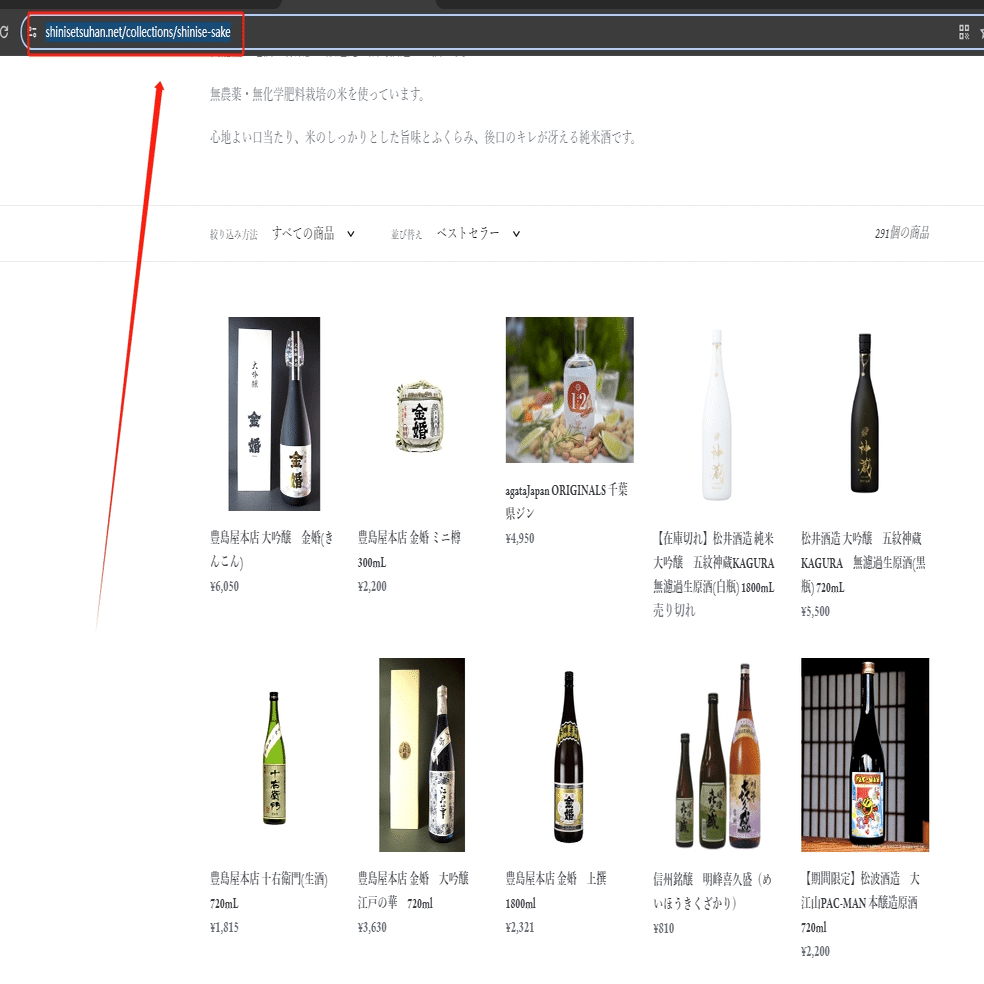Open the 豊島屋本店 十右衛門(生酒) 720mL link
984x984 pixels.
coord(269,890)
